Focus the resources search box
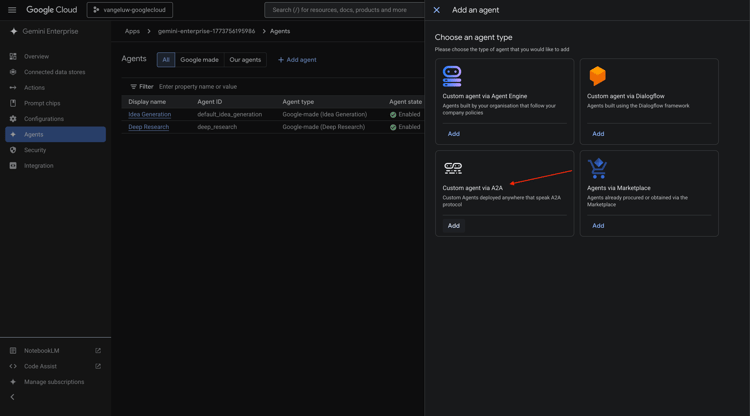This screenshot has height=416, width=750. (344, 10)
